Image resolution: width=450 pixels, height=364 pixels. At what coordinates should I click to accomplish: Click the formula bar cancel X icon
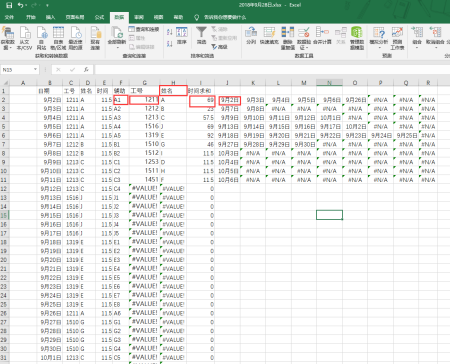point(58,70)
